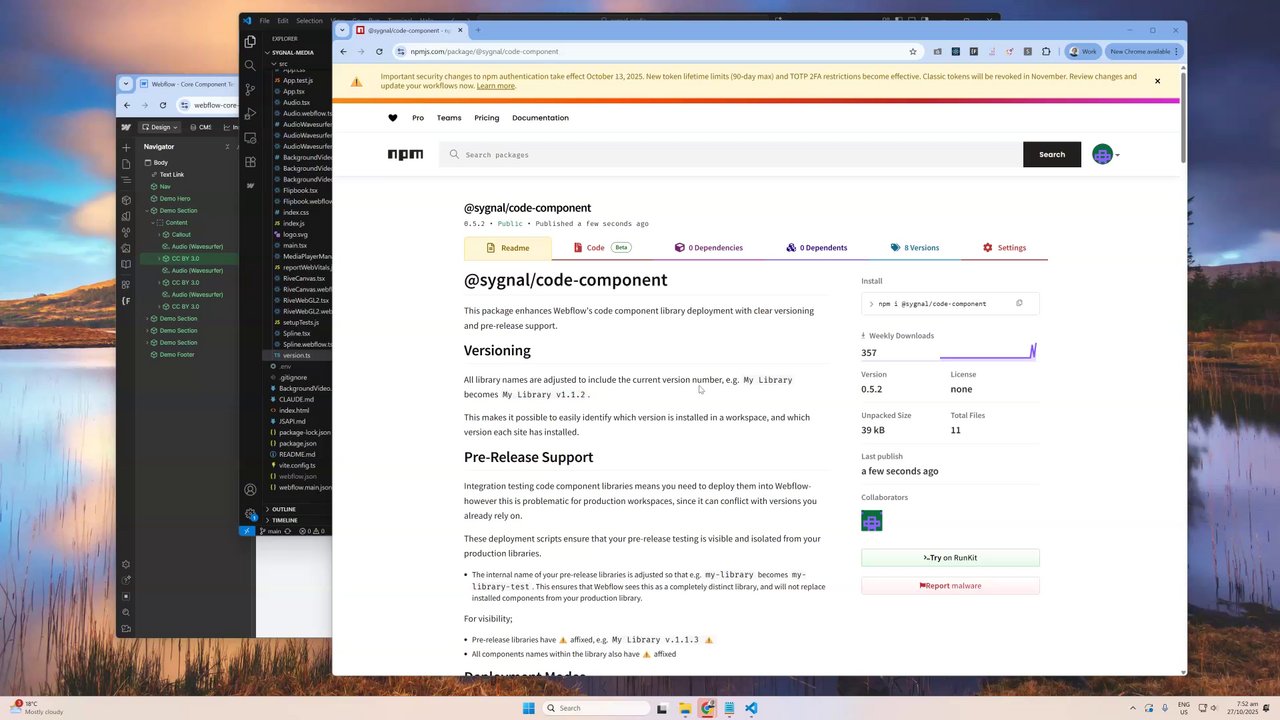The image size is (1280, 720).
Task: Open Webflow search magnifier at sidebar bottom
Action: 126,612
